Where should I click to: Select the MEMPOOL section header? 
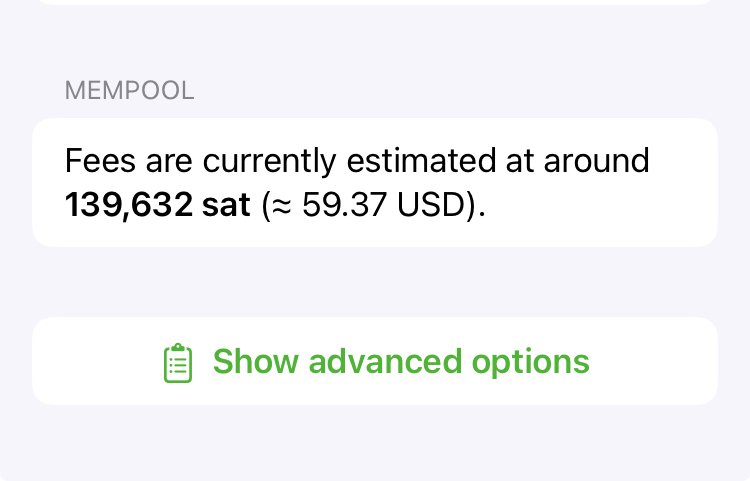[x=130, y=90]
